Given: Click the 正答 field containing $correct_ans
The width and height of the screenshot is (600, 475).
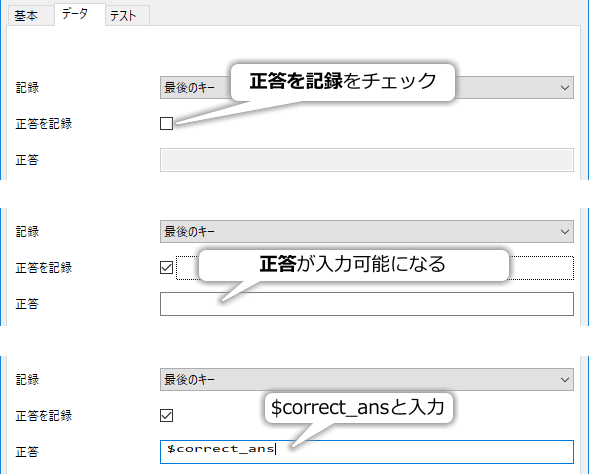Looking at the screenshot, I should 367,452.
